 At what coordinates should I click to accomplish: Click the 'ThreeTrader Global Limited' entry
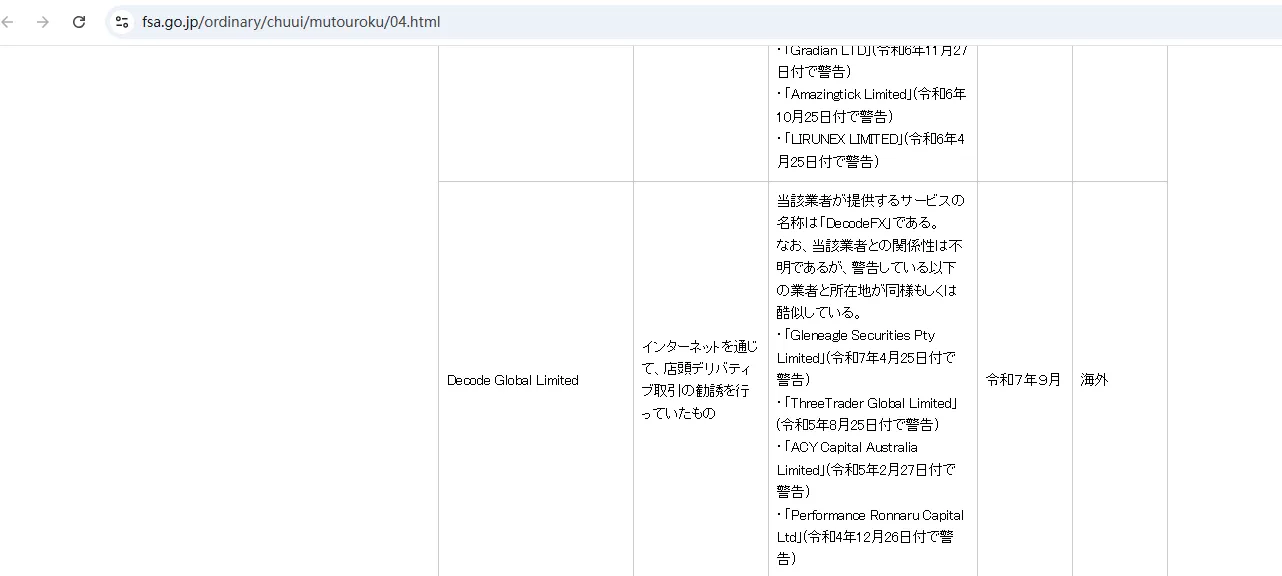point(872,403)
